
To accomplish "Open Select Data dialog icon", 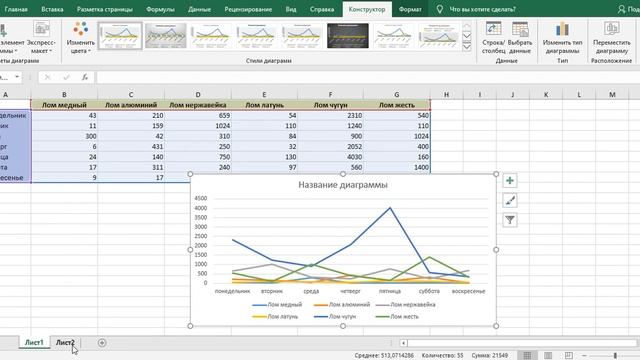I will point(520,38).
